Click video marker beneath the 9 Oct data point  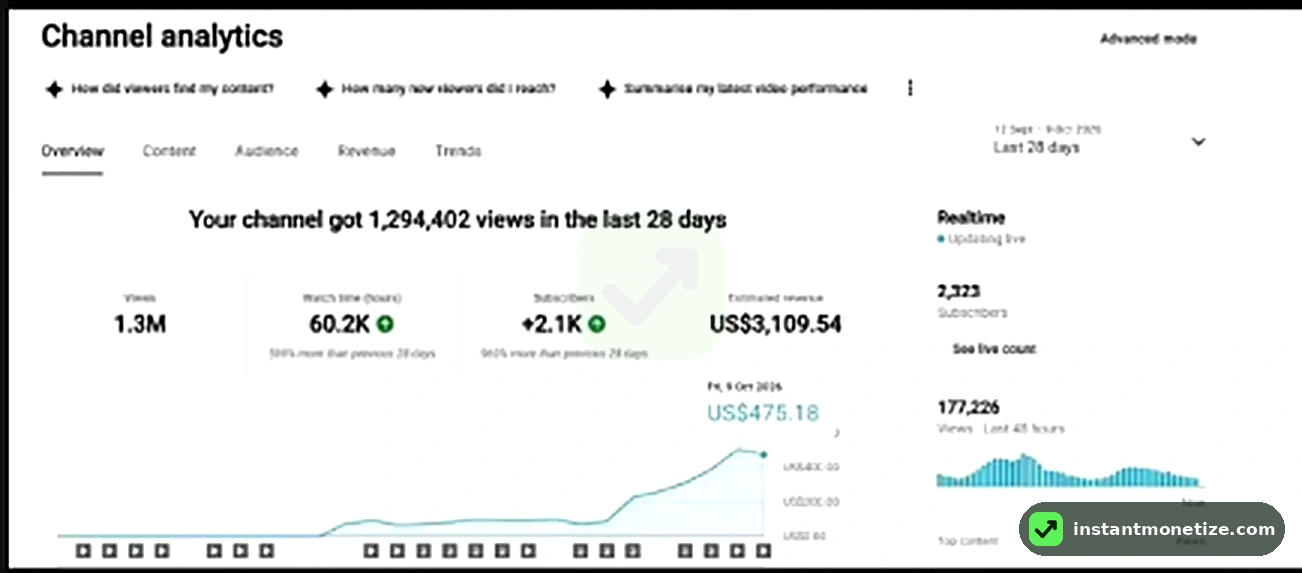point(763,550)
